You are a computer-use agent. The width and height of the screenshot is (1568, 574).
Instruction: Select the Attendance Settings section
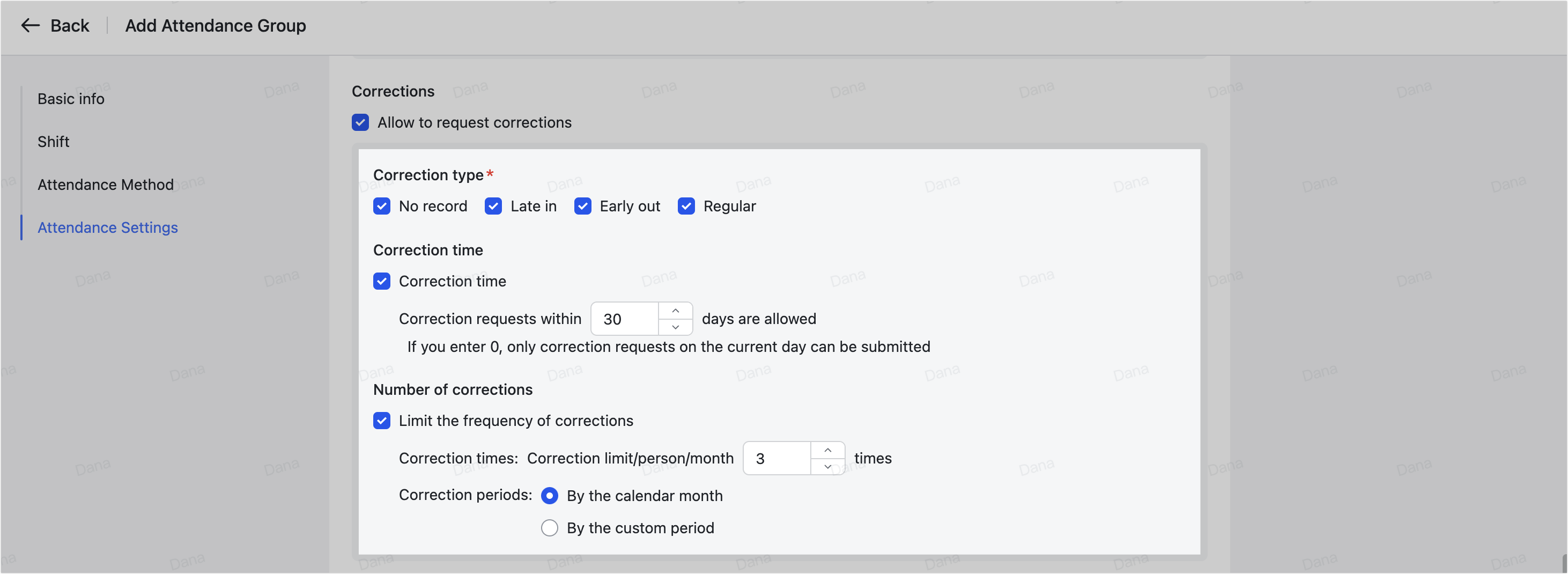pyautogui.click(x=107, y=227)
